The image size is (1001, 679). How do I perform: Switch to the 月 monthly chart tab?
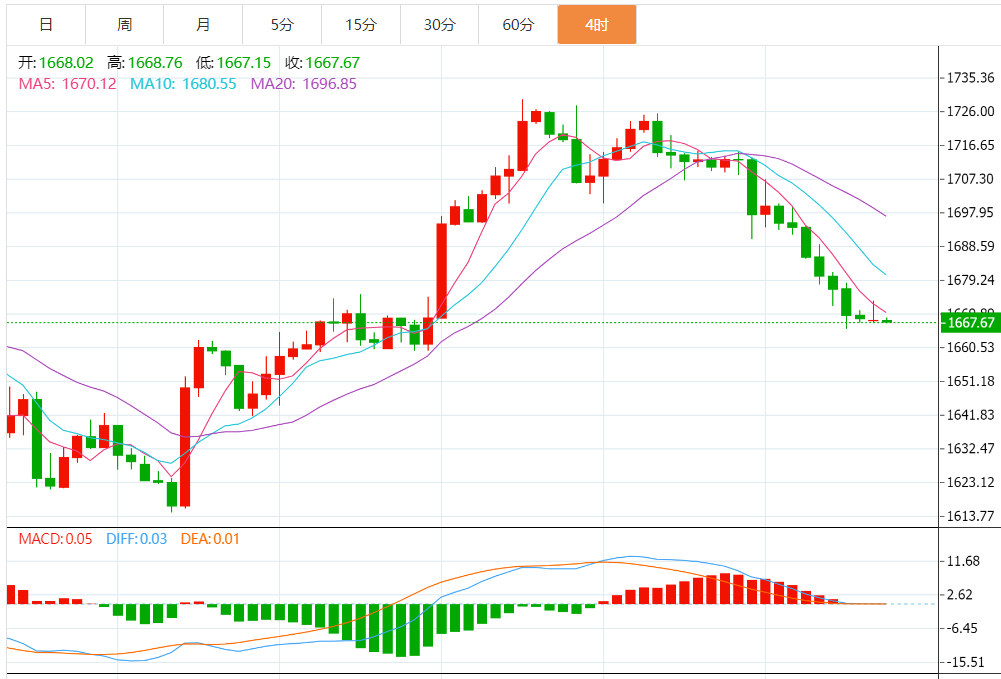point(203,25)
